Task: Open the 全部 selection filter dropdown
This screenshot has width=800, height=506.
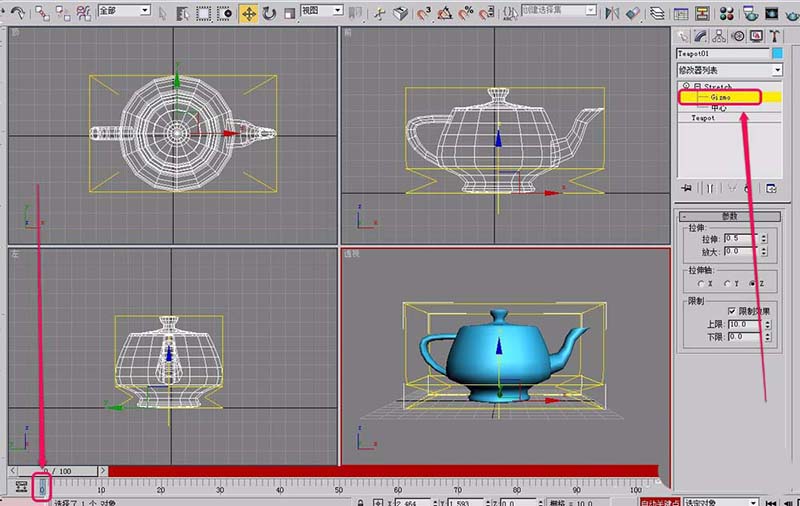Action: point(124,10)
